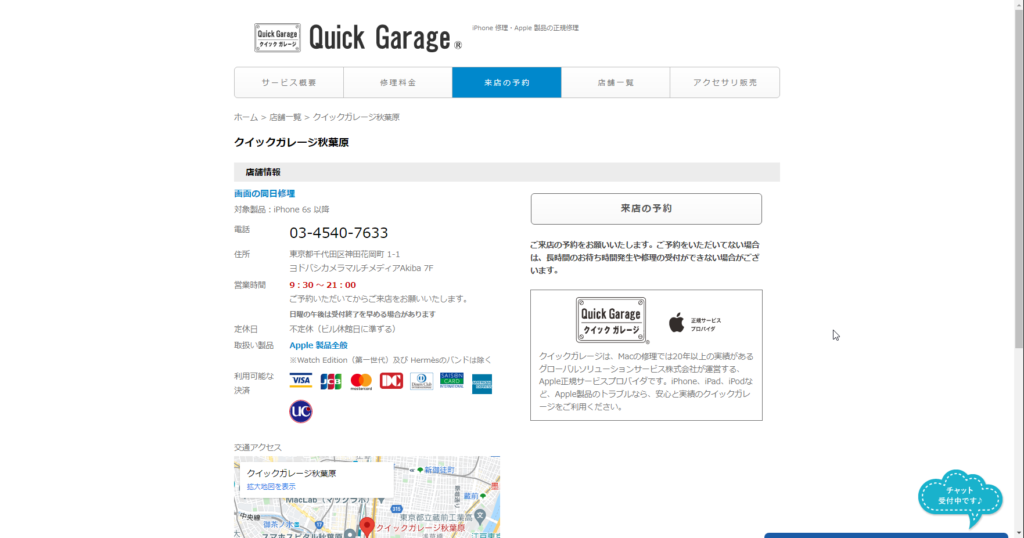Screen dimensions: 1024x538
Task: Click the クイックガレージ秋葉原 page heading
Action: [x=291, y=142]
